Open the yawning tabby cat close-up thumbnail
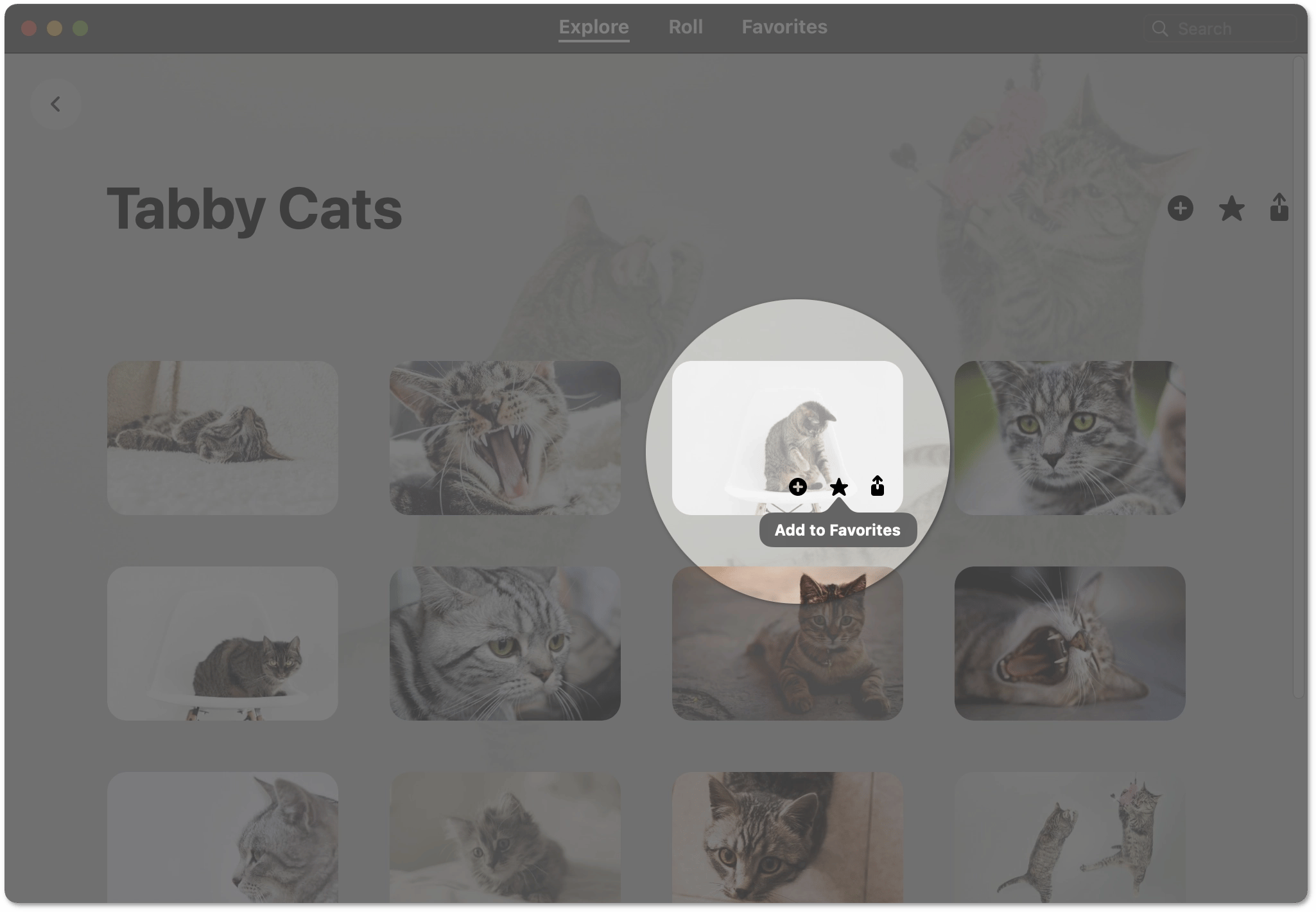 coord(505,437)
